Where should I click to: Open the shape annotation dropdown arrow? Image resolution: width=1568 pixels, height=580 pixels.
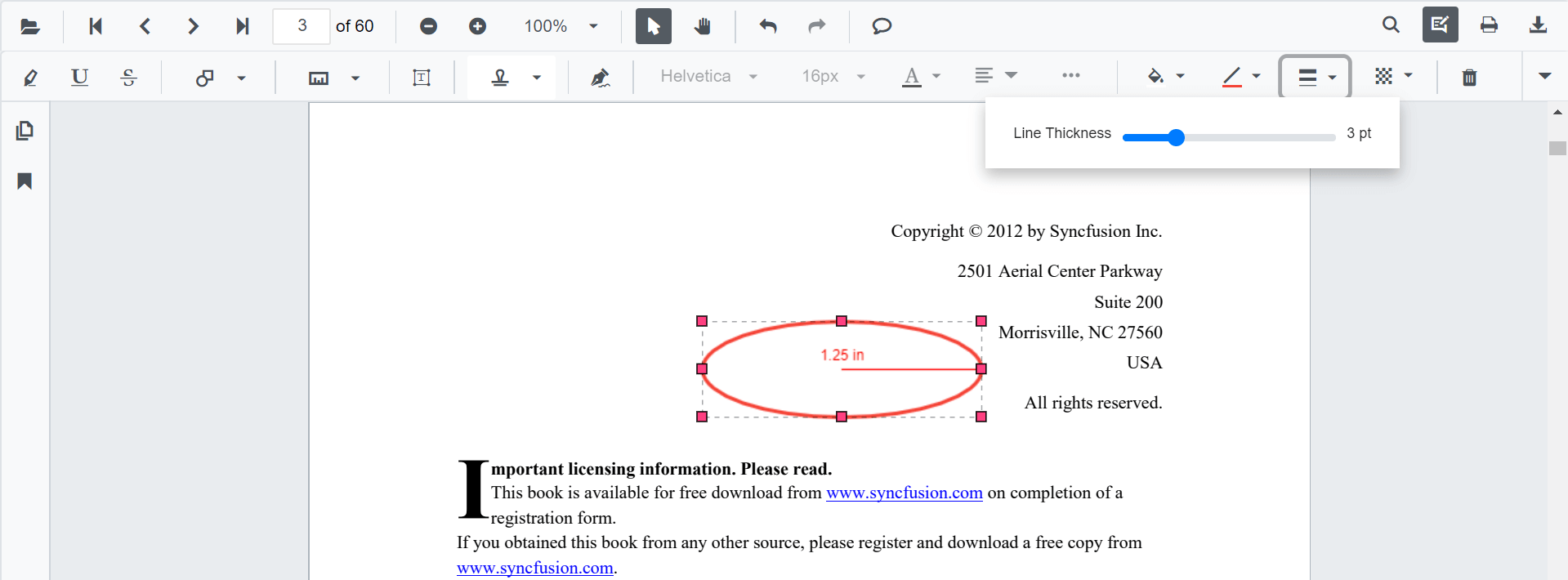[x=241, y=78]
